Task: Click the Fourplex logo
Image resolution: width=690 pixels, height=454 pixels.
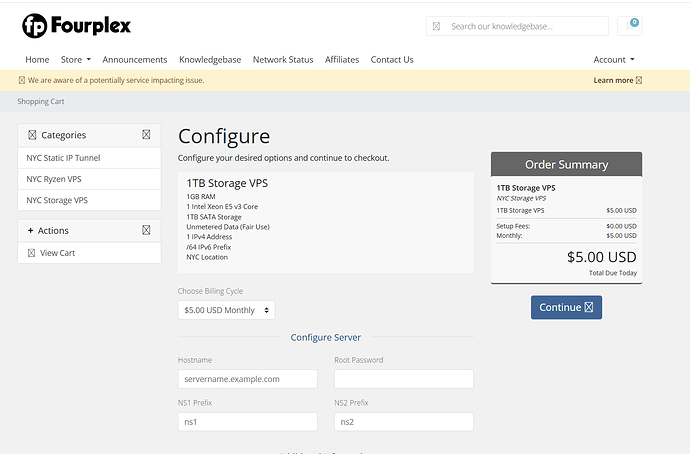Action: click(x=77, y=26)
